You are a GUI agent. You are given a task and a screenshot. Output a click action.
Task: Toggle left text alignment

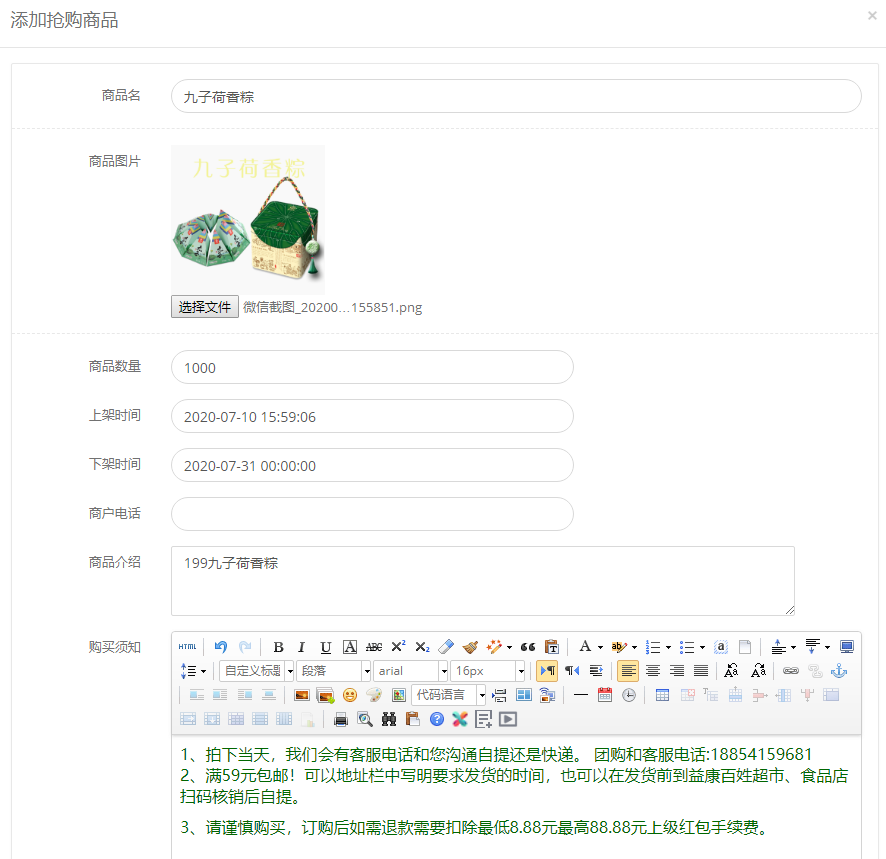pos(628,671)
